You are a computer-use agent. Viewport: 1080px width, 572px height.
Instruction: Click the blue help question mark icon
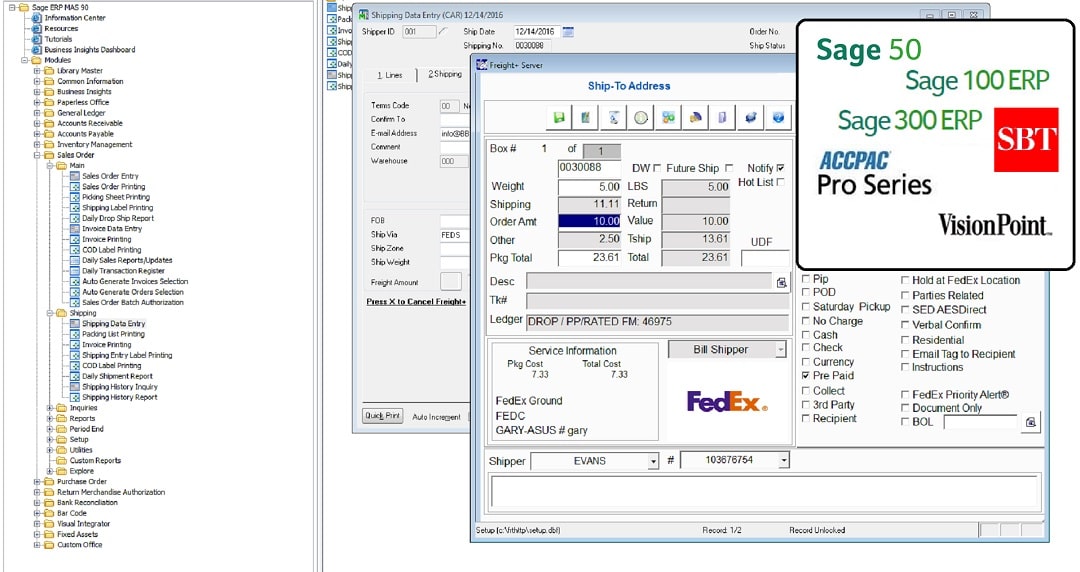pos(778,118)
